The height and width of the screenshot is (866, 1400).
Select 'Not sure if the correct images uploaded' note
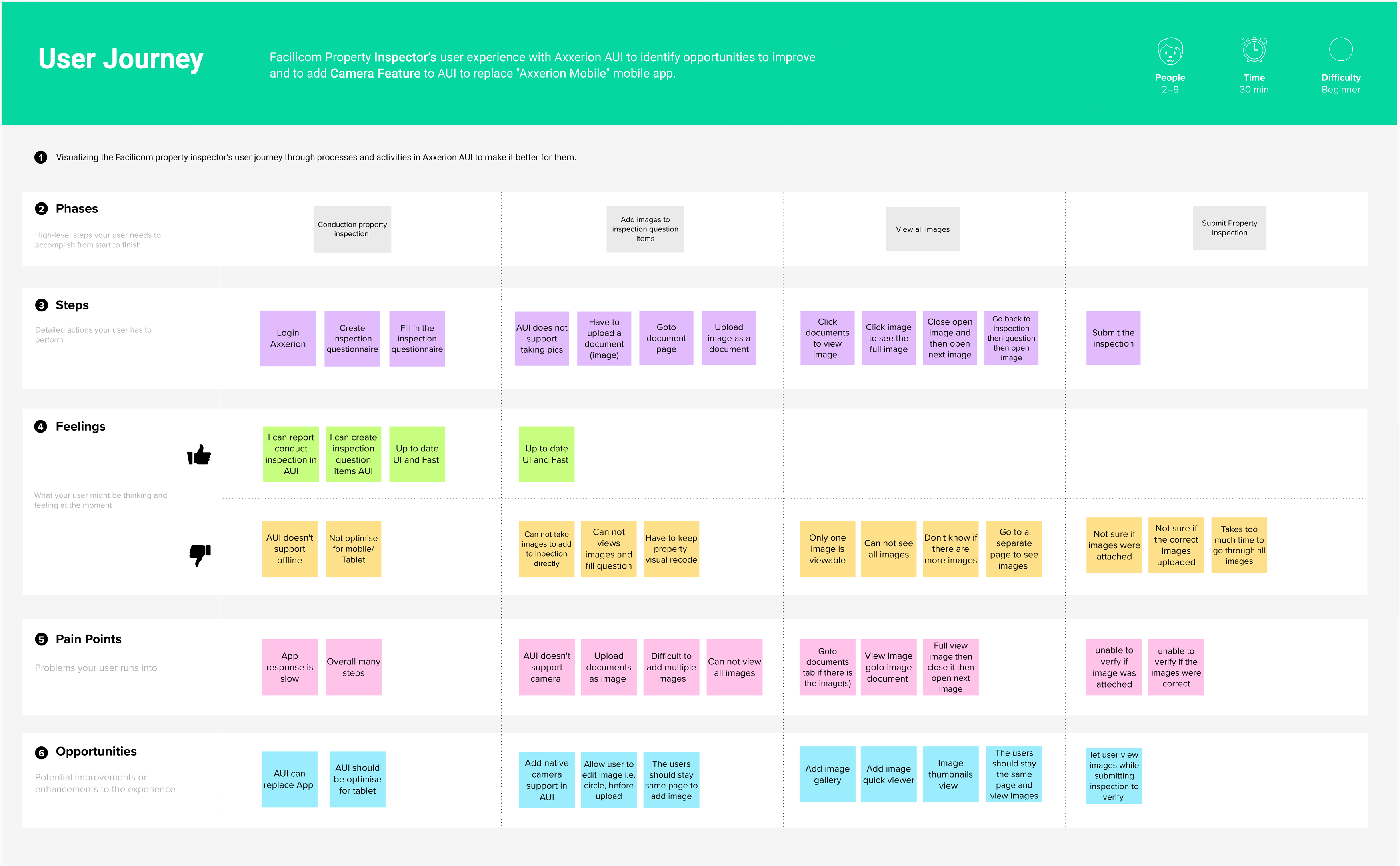(1176, 545)
